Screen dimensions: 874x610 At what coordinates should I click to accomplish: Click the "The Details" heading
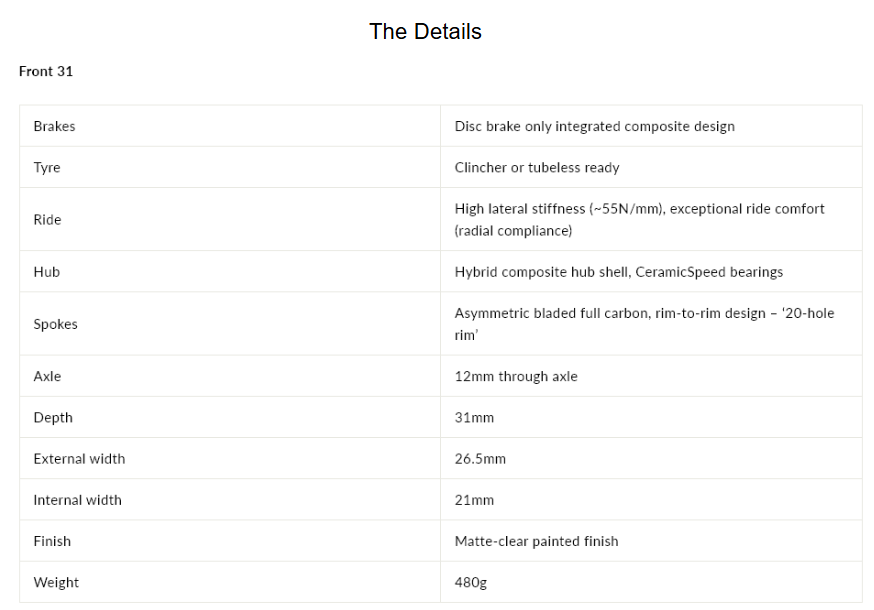425,32
